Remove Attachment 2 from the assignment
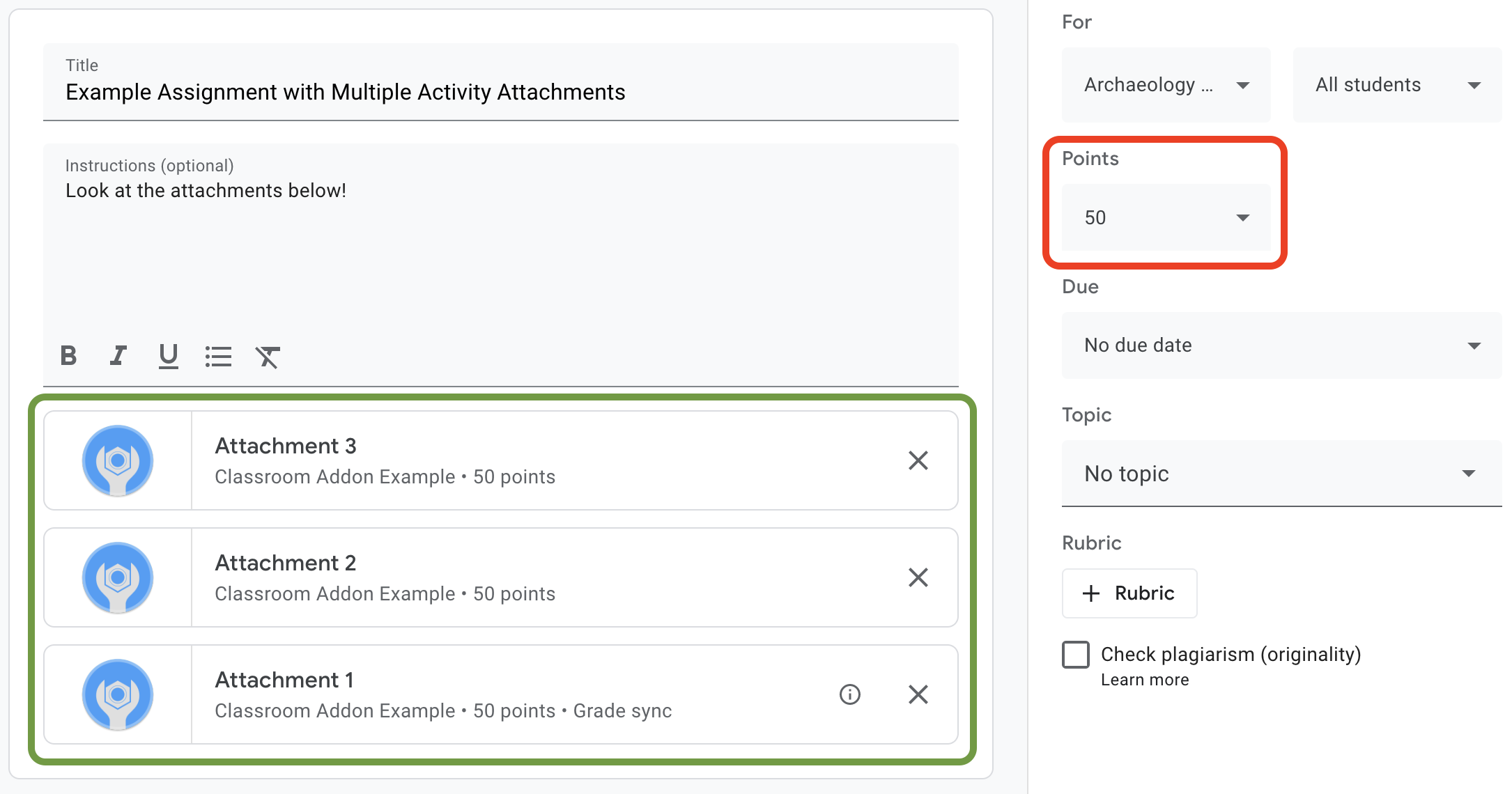 click(x=918, y=578)
